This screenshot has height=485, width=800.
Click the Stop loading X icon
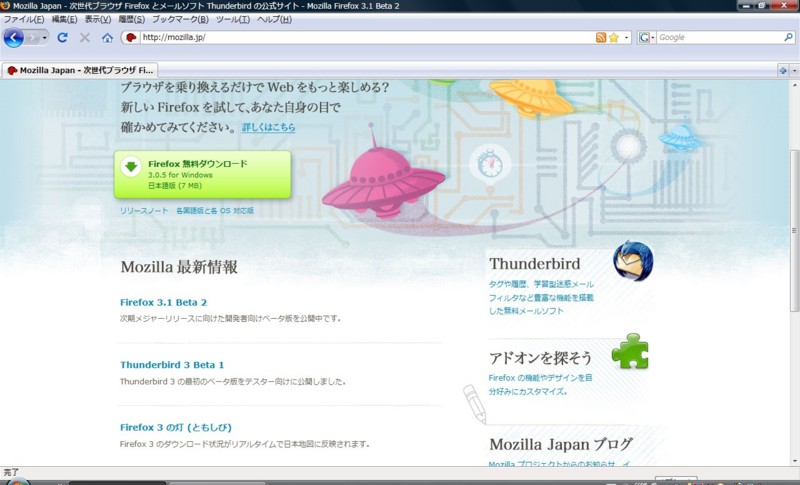point(85,37)
